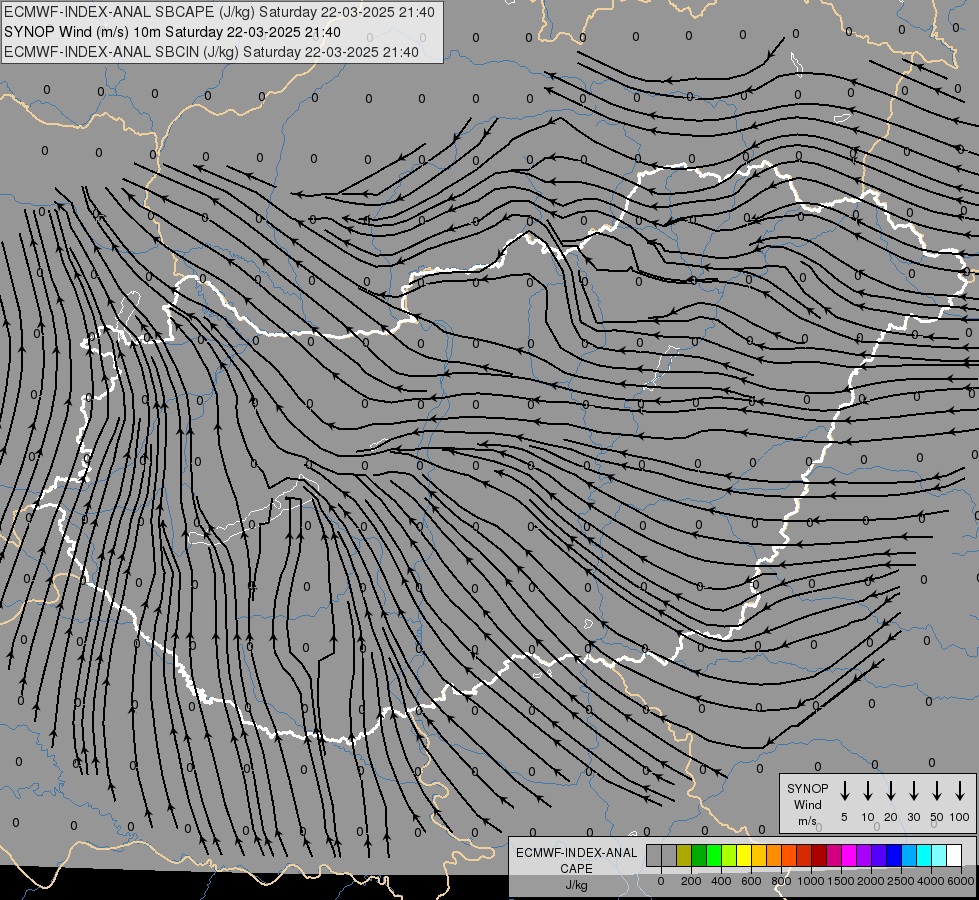Select the sky blue CAPE swatch right of 2500
This screenshot has width=979, height=900.
(x=908, y=856)
